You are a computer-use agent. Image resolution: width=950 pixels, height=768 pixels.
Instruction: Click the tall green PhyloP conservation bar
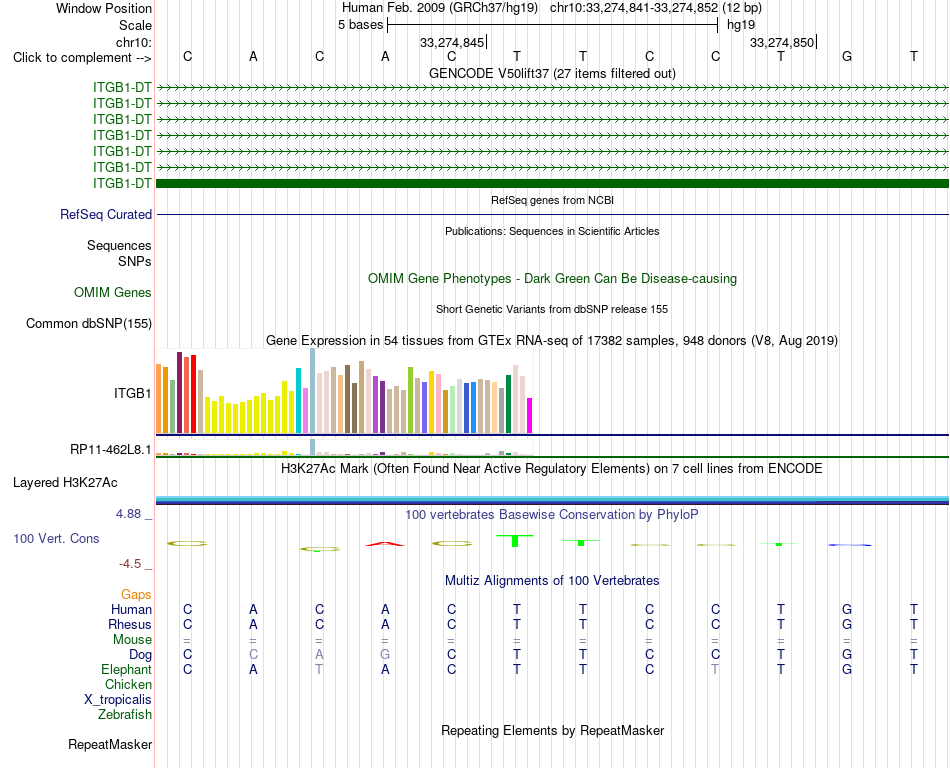pyautogui.click(x=515, y=541)
